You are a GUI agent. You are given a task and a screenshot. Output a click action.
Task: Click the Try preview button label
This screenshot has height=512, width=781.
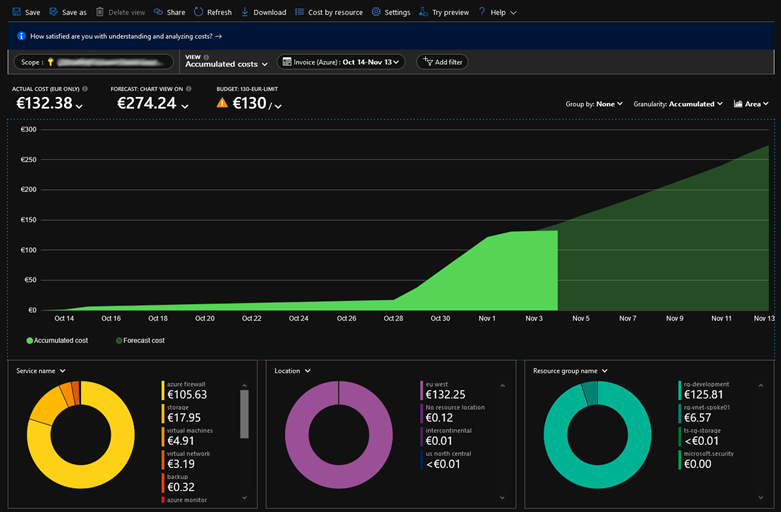pyautogui.click(x=450, y=12)
